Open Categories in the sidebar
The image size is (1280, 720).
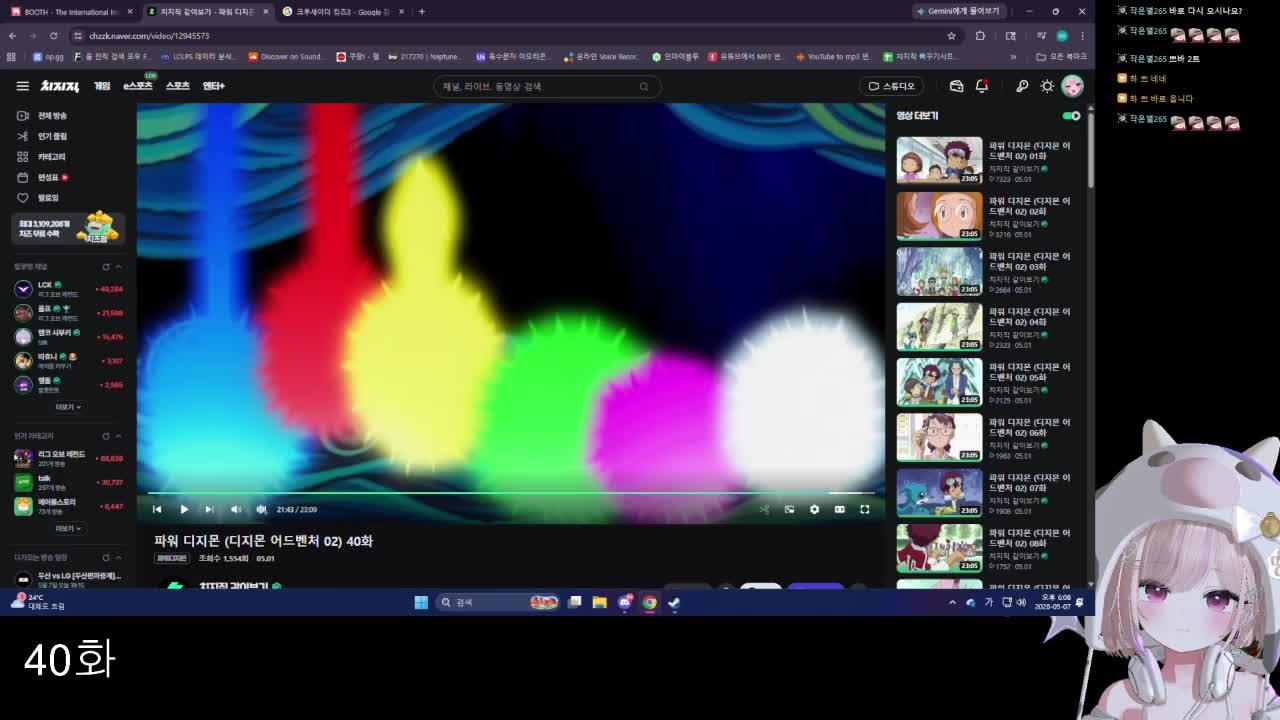41,157
